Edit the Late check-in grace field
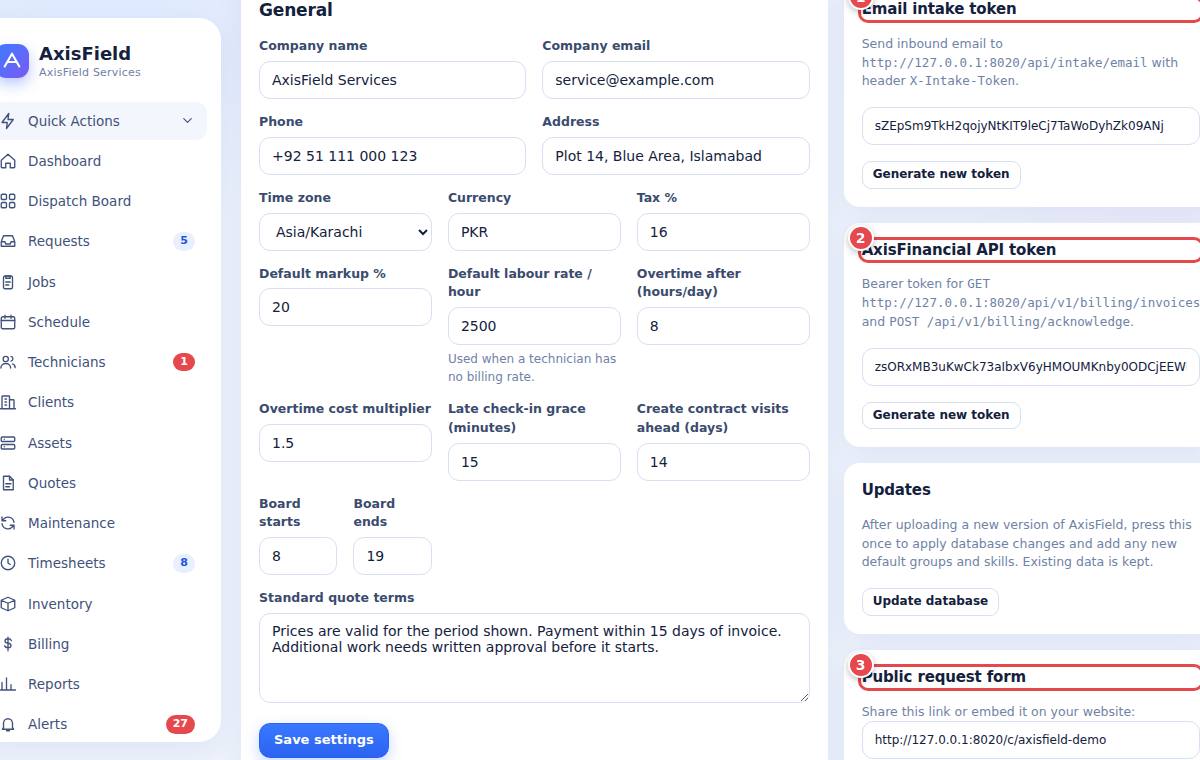 point(534,462)
